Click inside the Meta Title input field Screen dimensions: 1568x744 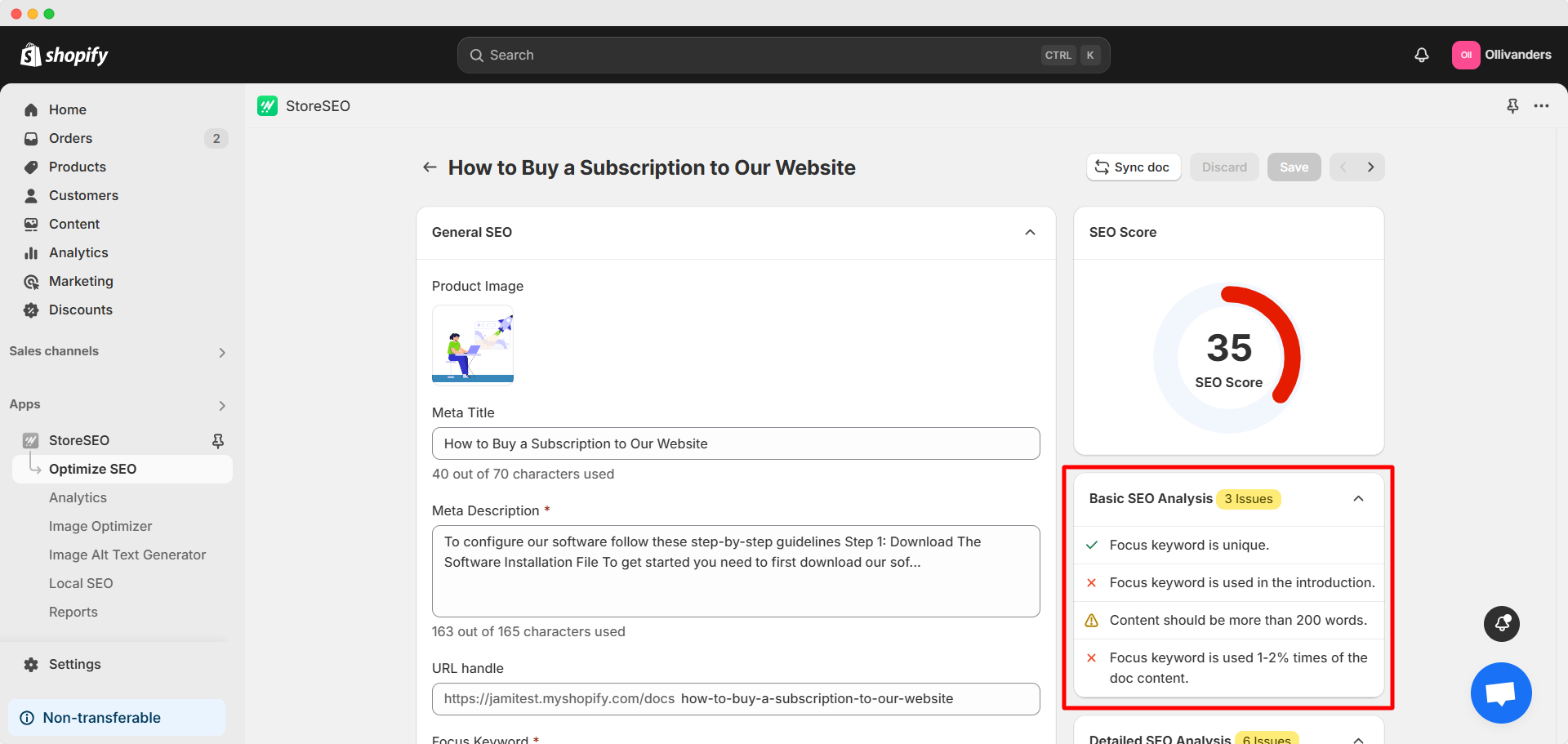[735, 443]
